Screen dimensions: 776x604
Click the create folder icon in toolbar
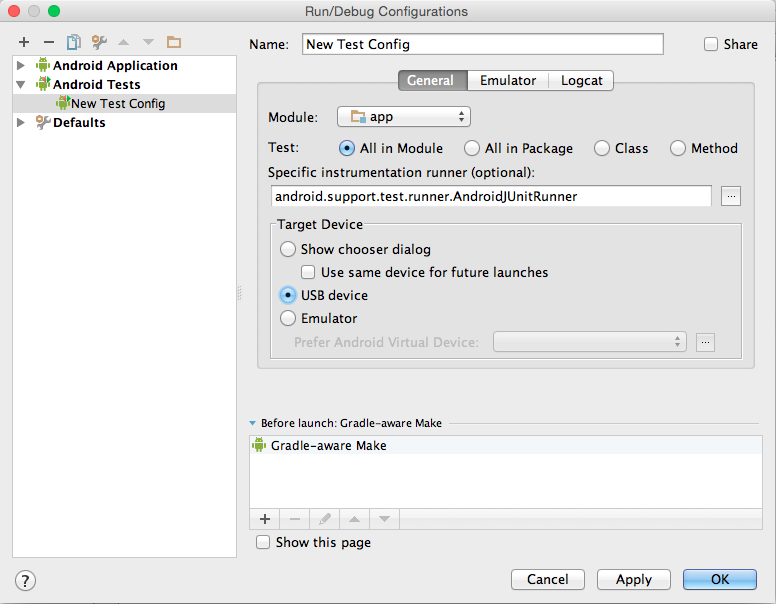click(x=174, y=42)
